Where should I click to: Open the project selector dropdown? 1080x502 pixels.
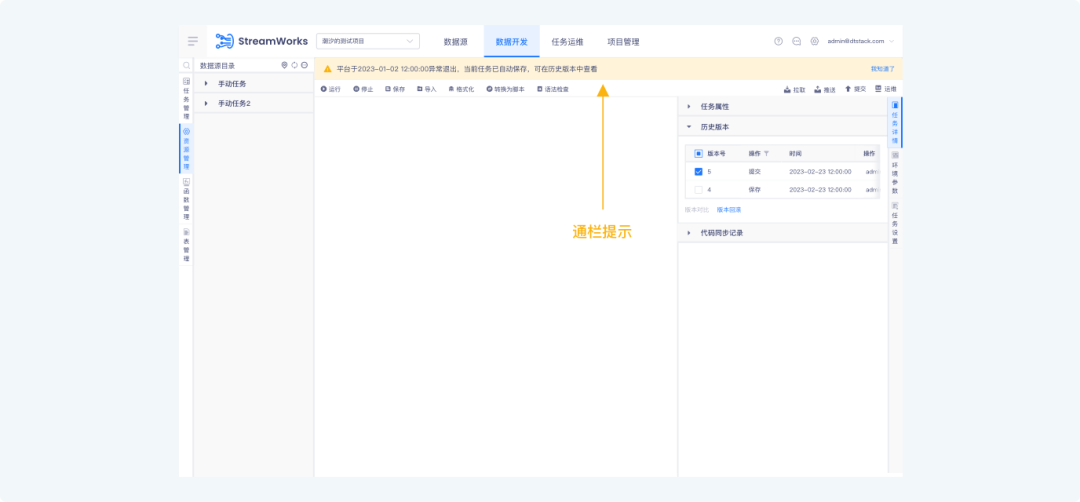pyautogui.click(x=367, y=41)
